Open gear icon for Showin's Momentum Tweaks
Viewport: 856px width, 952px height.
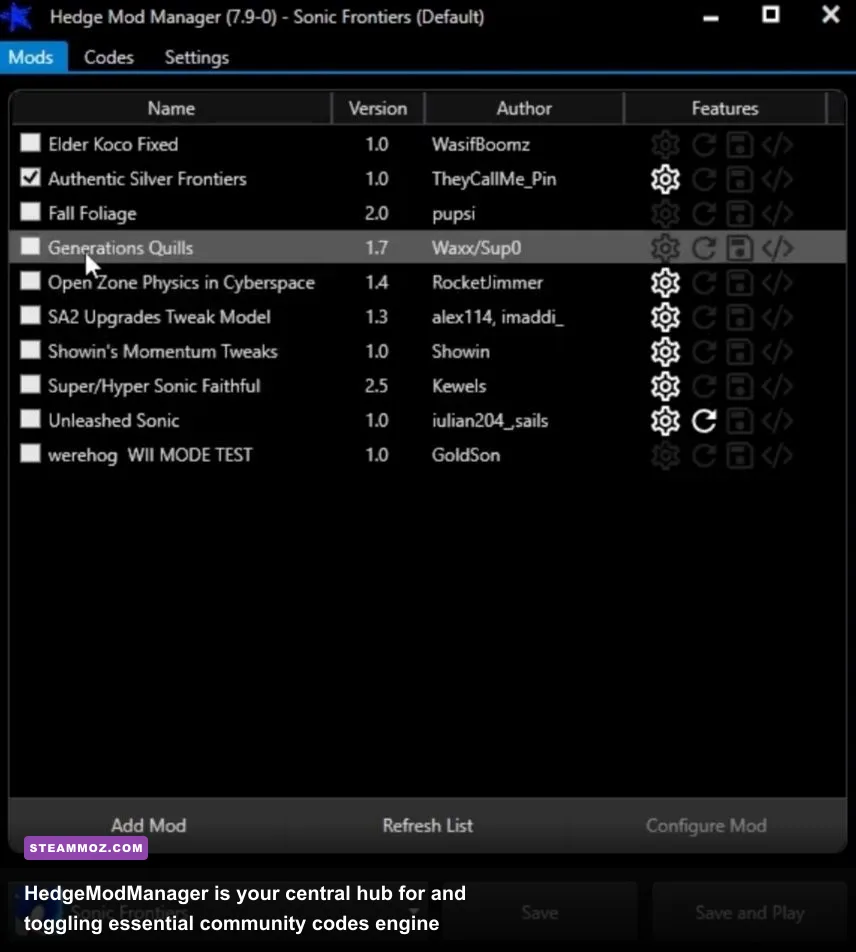pos(665,352)
